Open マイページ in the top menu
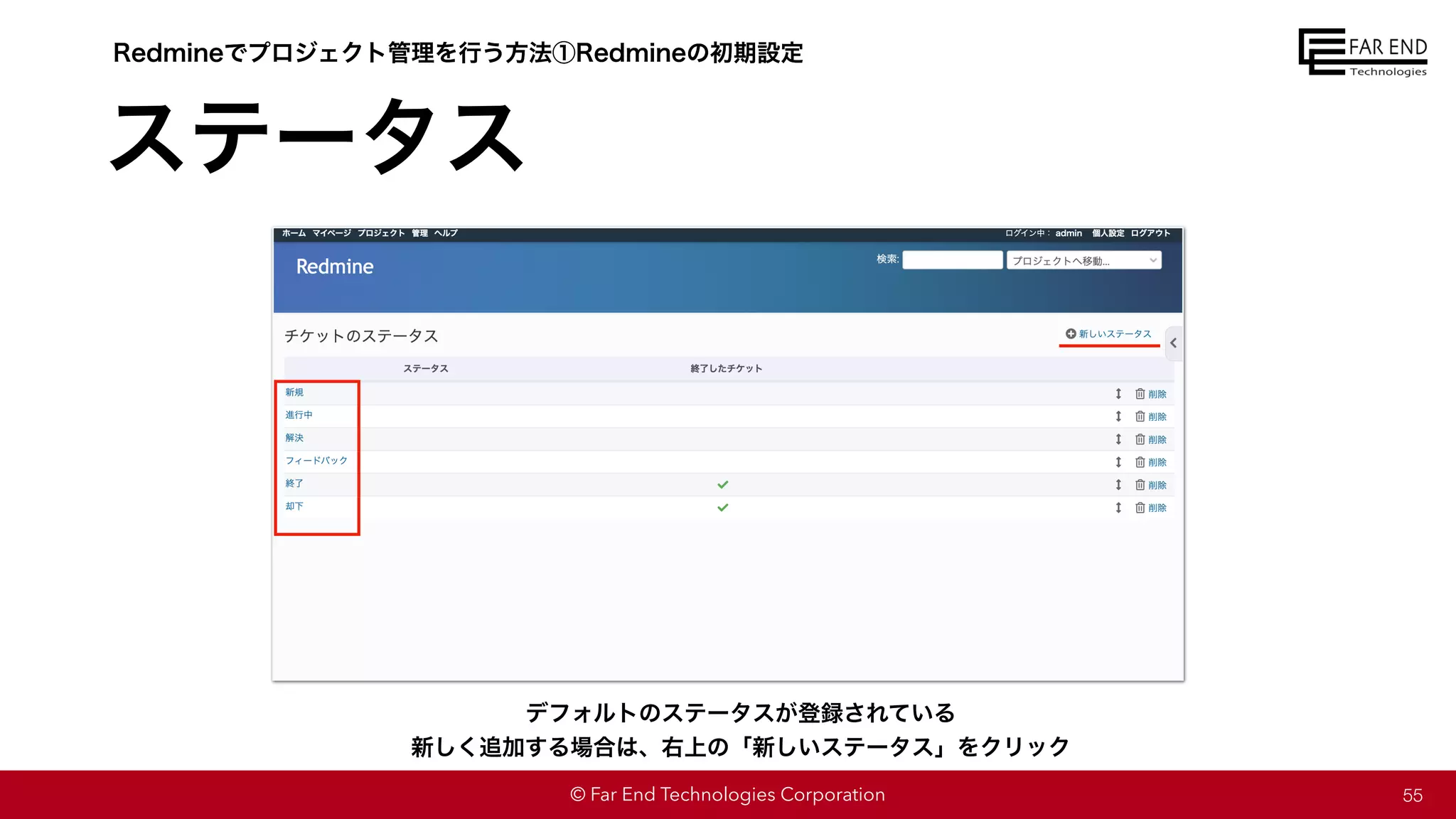The height and width of the screenshot is (819, 1456). tap(331, 233)
